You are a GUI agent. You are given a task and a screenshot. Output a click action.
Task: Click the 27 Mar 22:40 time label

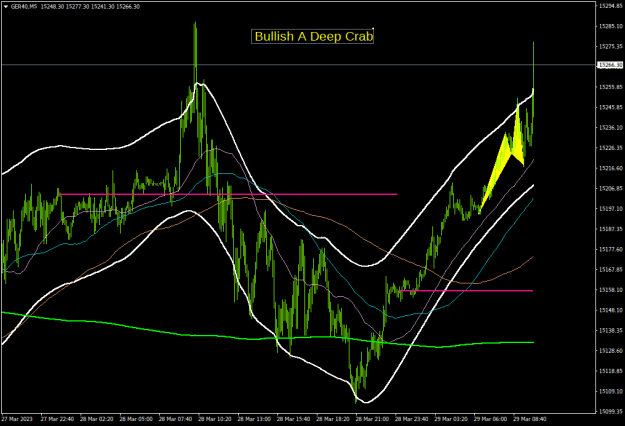pos(57,419)
